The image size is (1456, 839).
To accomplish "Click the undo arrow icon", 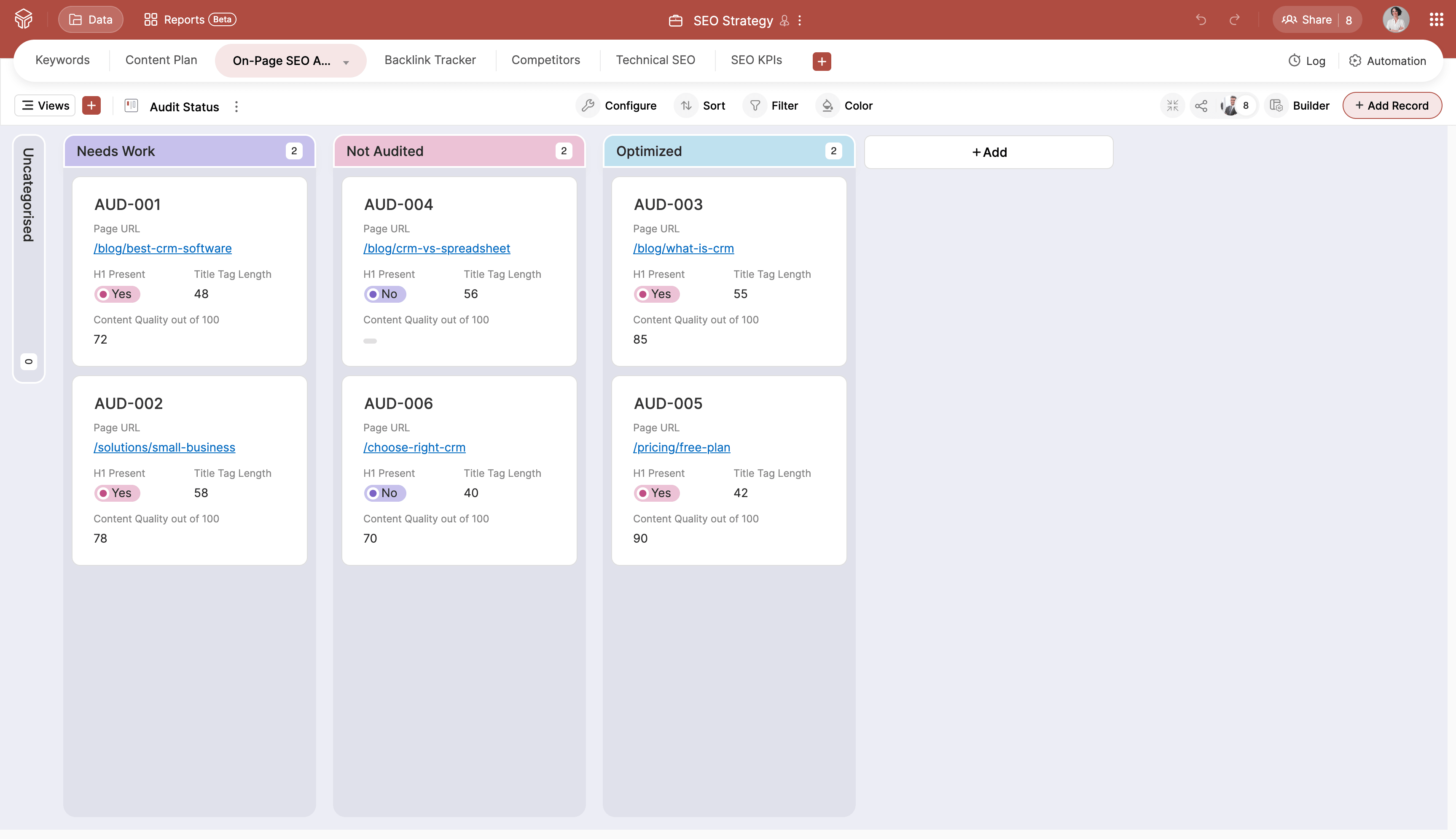I will [1200, 19].
